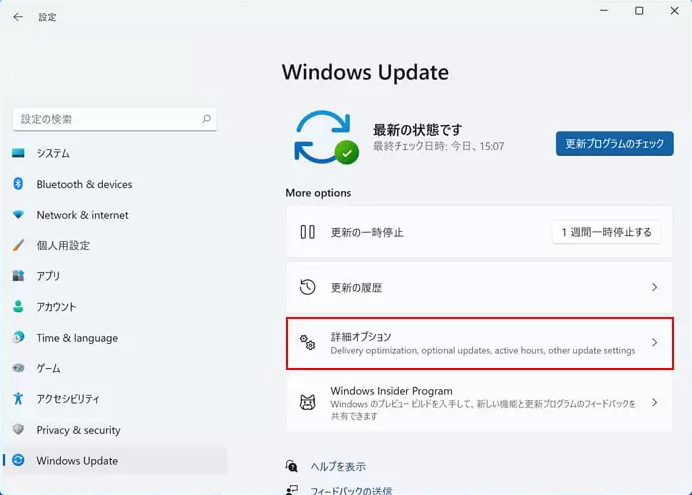This screenshot has width=692, height=495.
Task: Minimize the 設定 window
Action: coord(604,11)
